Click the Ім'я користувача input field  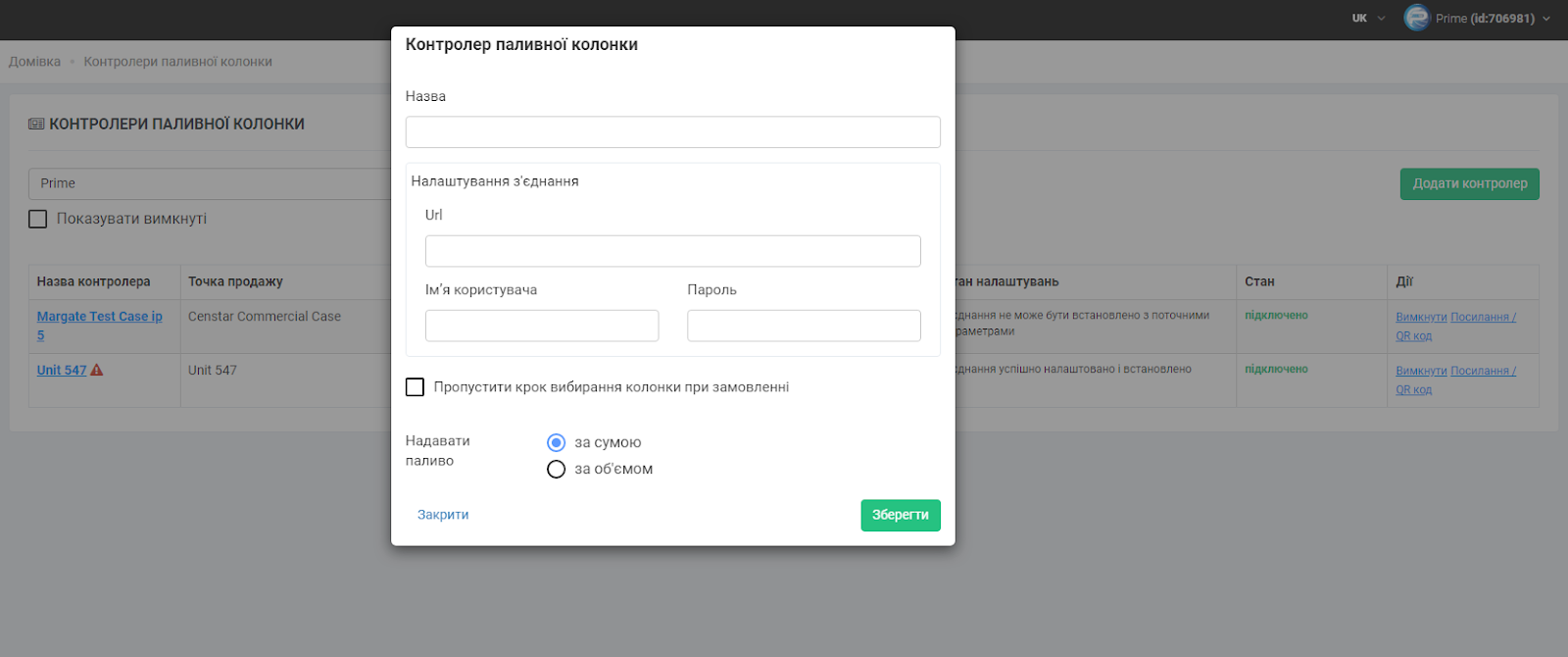pos(542,326)
